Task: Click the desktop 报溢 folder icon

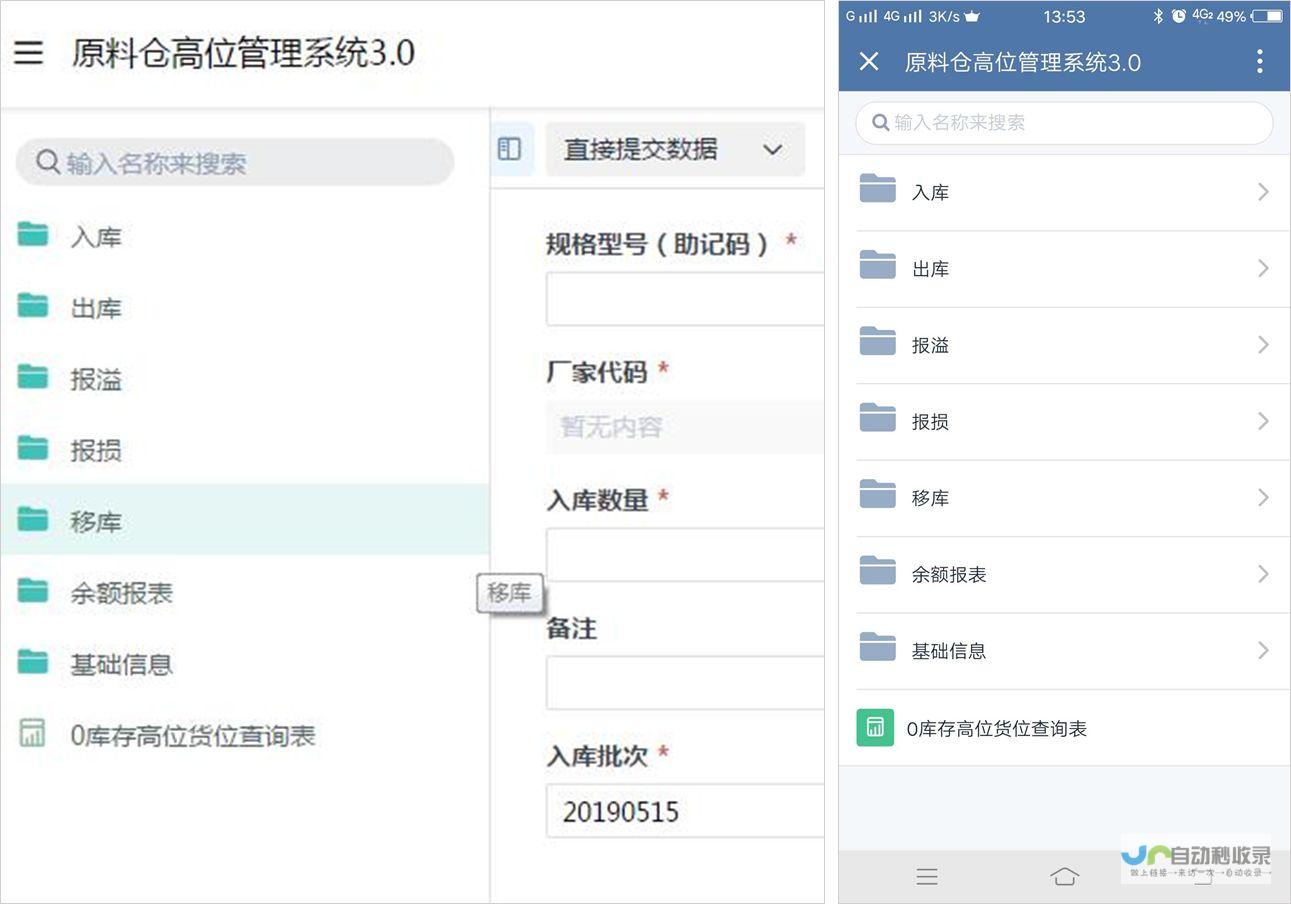Action: pyautogui.click(x=33, y=377)
